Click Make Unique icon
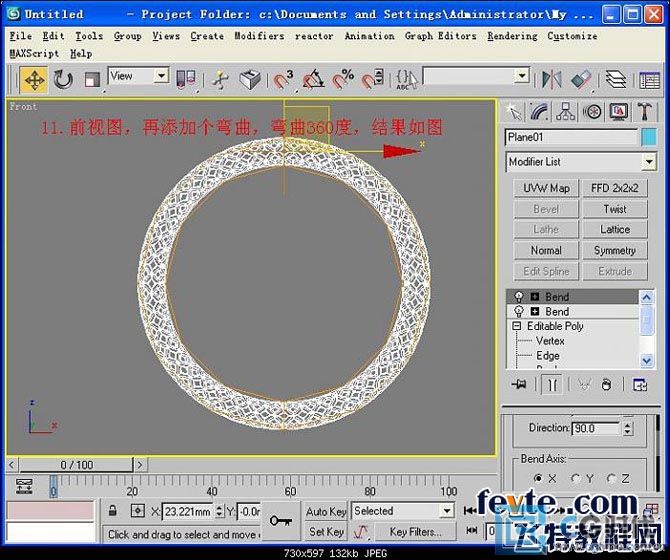 (583, 385)
